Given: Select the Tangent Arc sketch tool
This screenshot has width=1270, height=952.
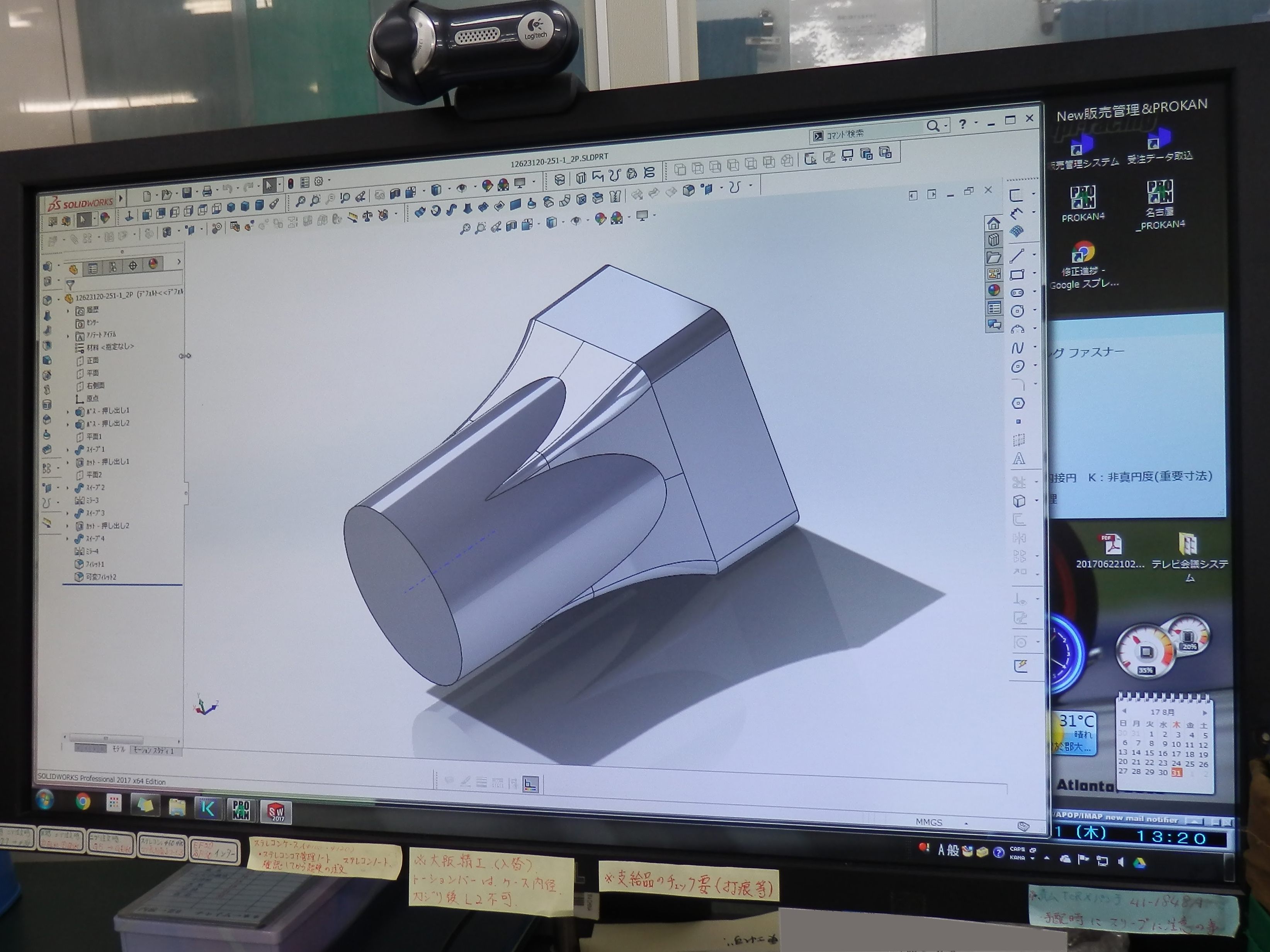Looking at the screenshot, I should coord(1017,329).
